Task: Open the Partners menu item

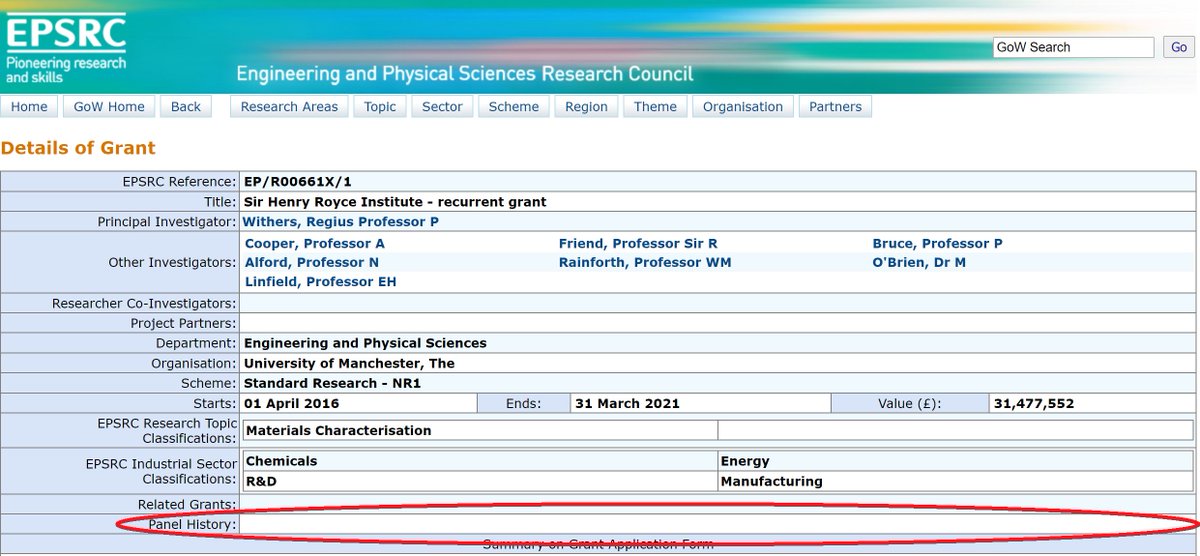Action: coord(835,107)
